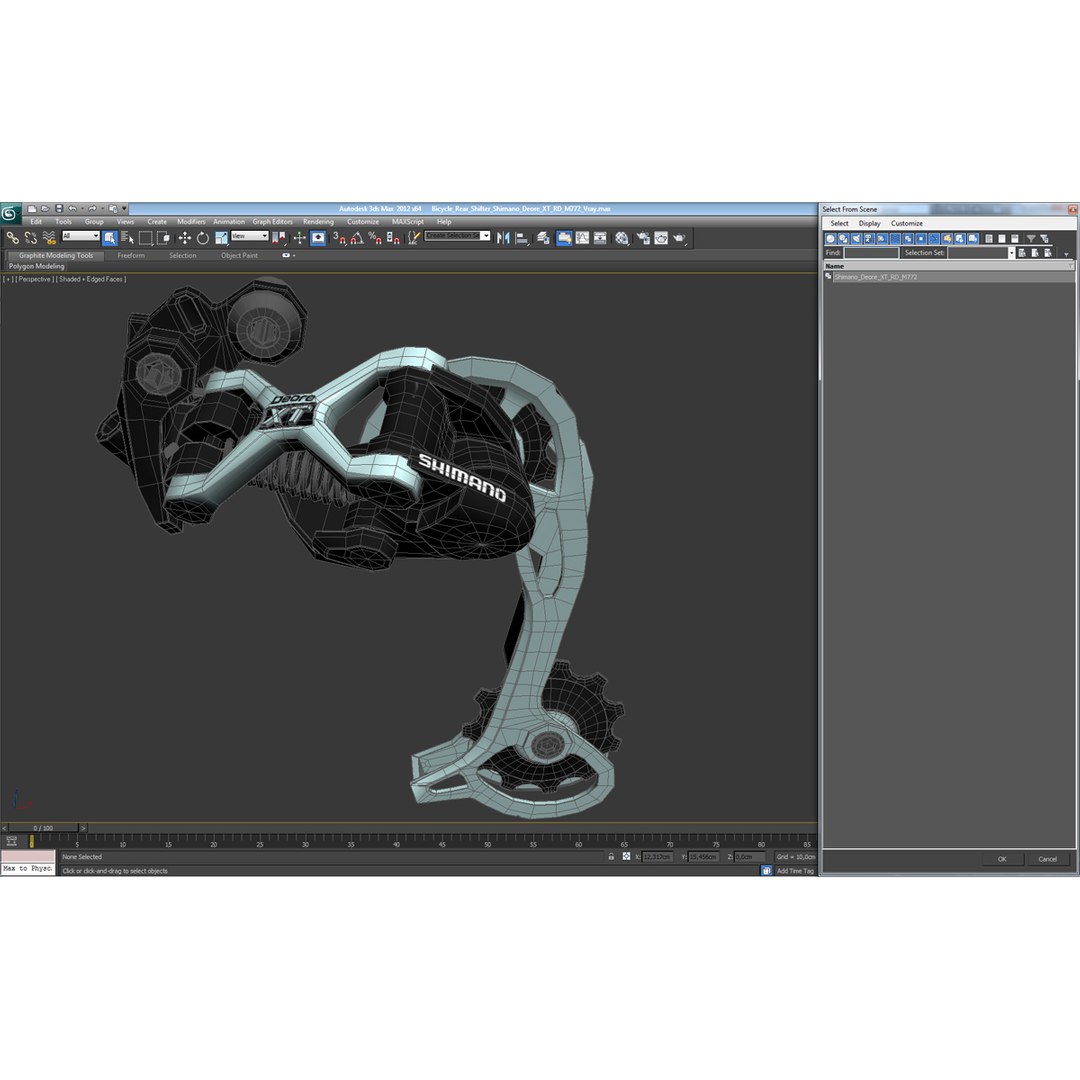Choose the Select and Move tool
1080x1080 pixels.
tap(185, 238)
